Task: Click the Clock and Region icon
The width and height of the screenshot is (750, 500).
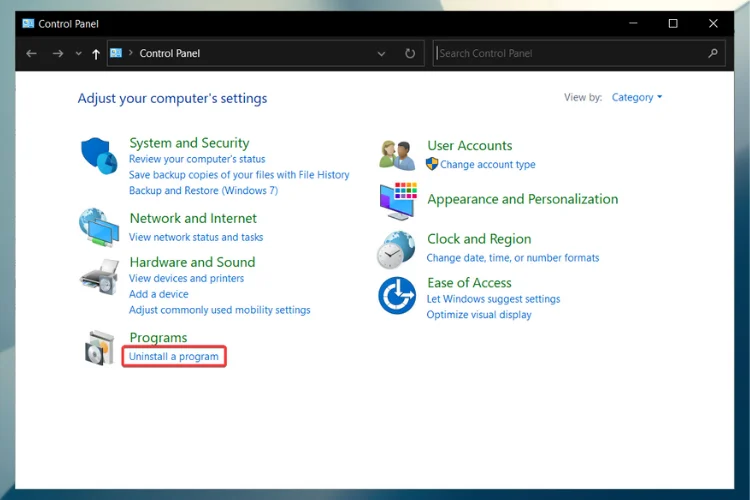Action: 396,249
